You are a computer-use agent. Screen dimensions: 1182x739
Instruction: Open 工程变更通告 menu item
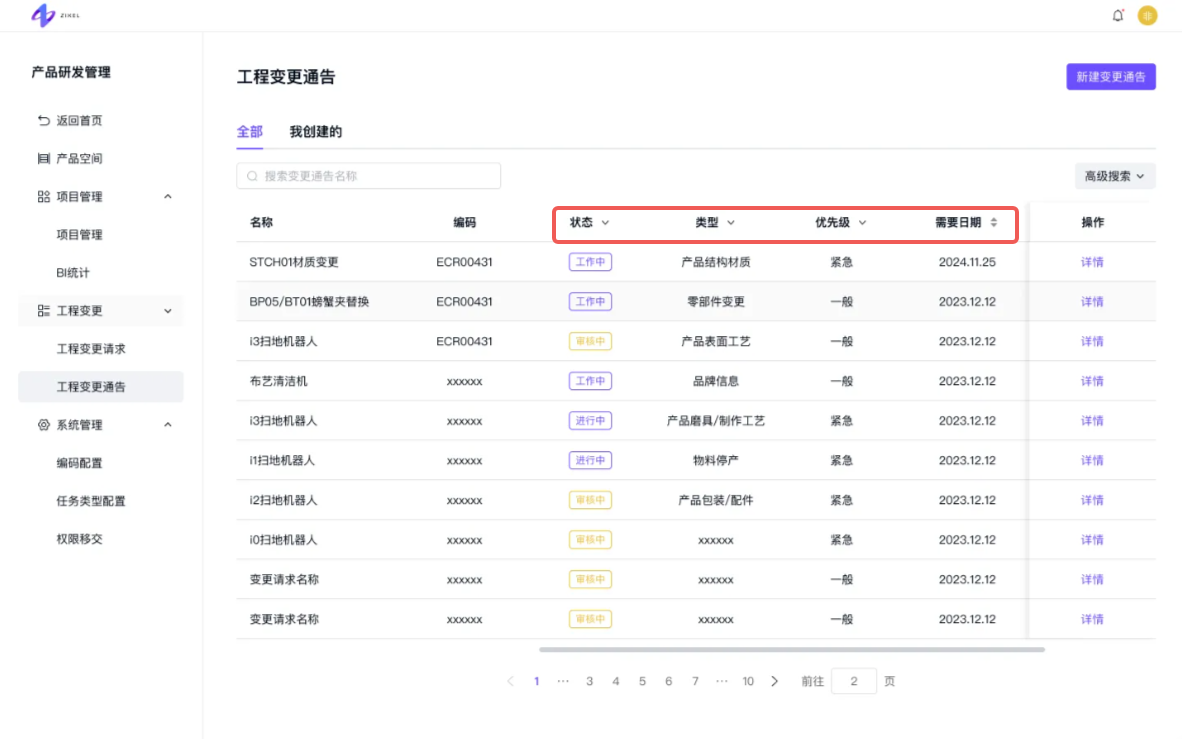point(100,387)
